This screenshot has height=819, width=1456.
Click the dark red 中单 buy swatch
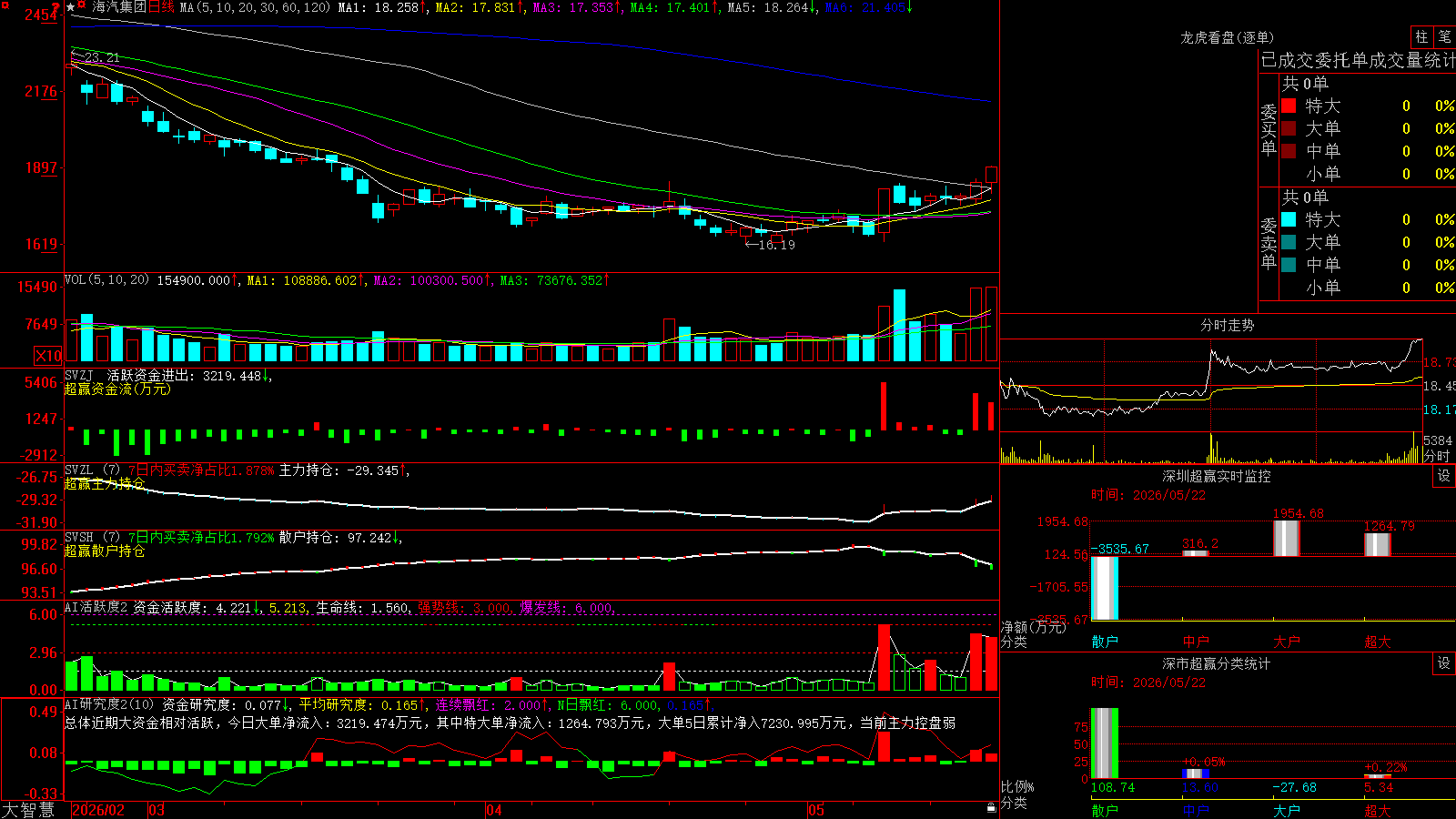(1289, 151)
